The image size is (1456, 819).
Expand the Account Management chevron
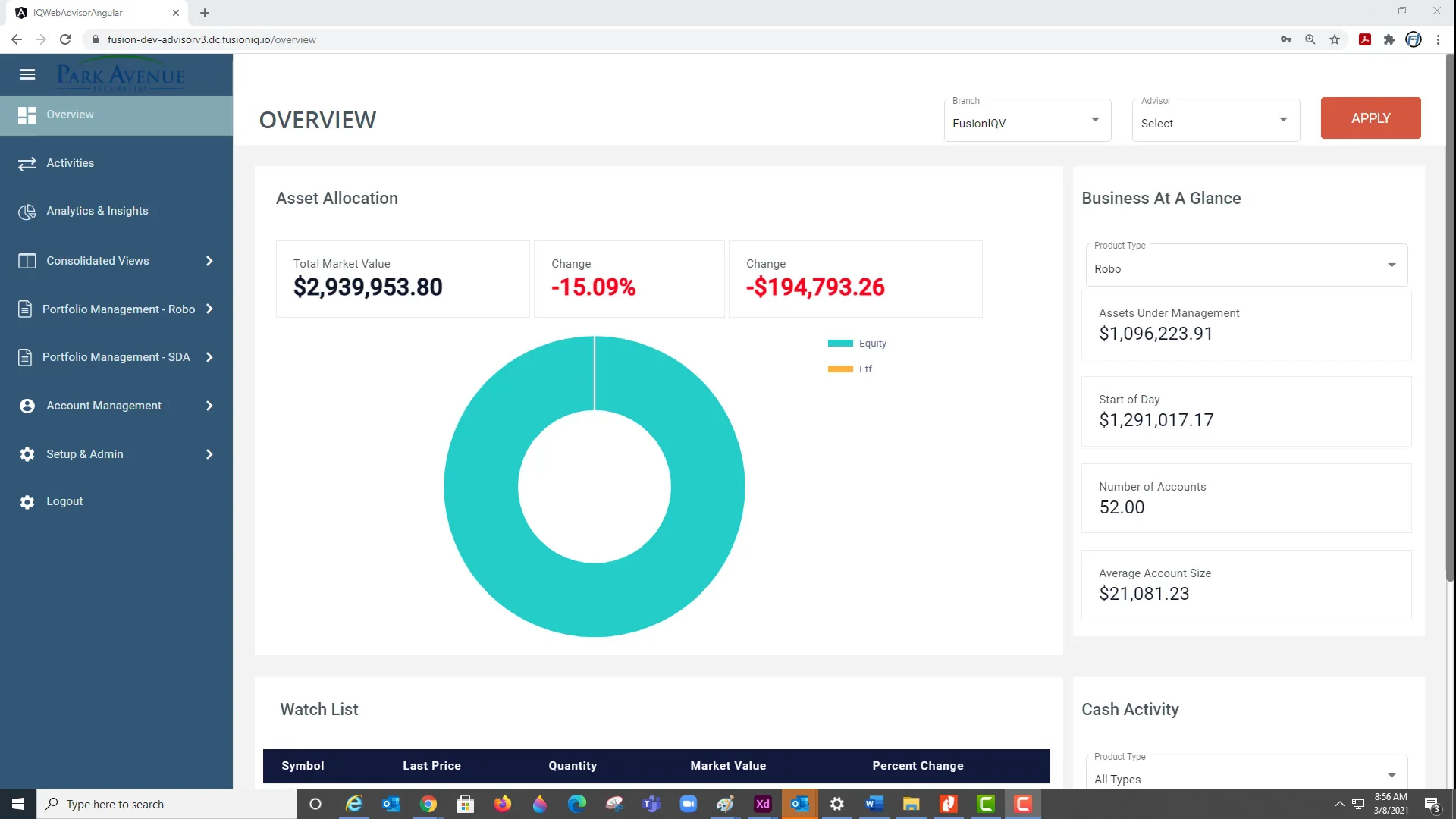click(x=209, y=406)
